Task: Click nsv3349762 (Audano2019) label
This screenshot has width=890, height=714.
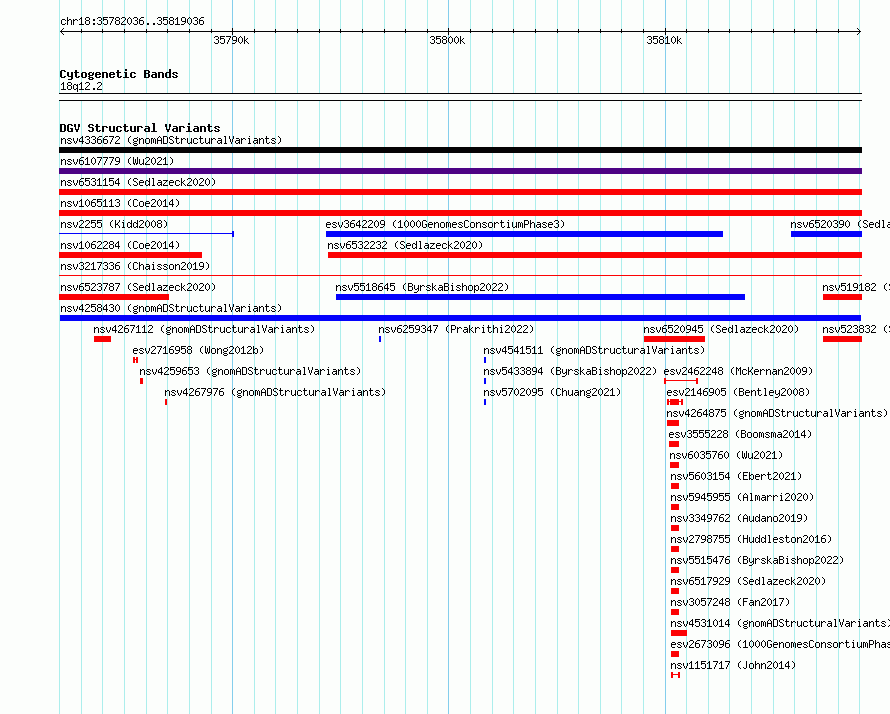Action: 739,518
